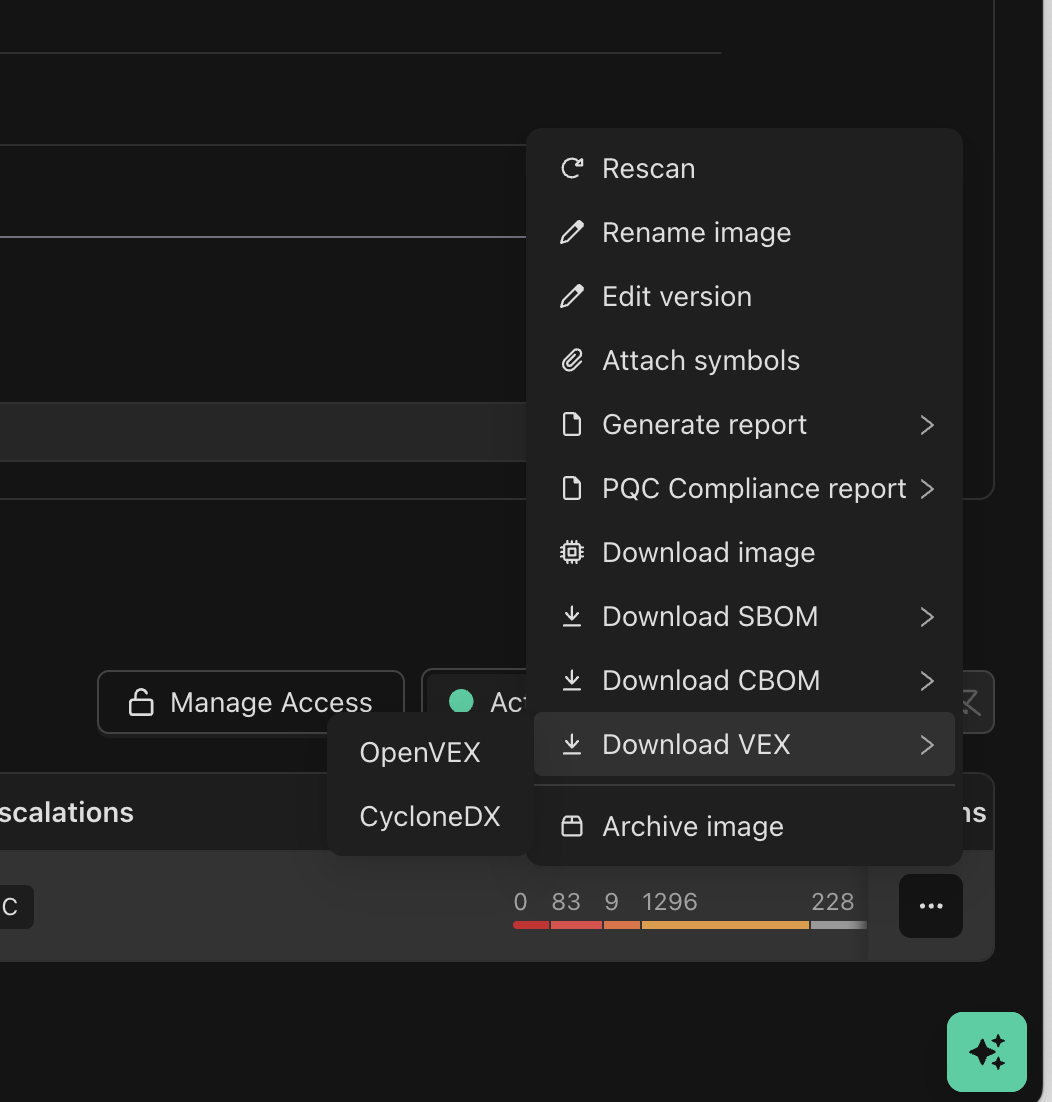Open the PQC Compliance report chevron
This screenshot has height=1102, width=1052.
pos(929,489)
